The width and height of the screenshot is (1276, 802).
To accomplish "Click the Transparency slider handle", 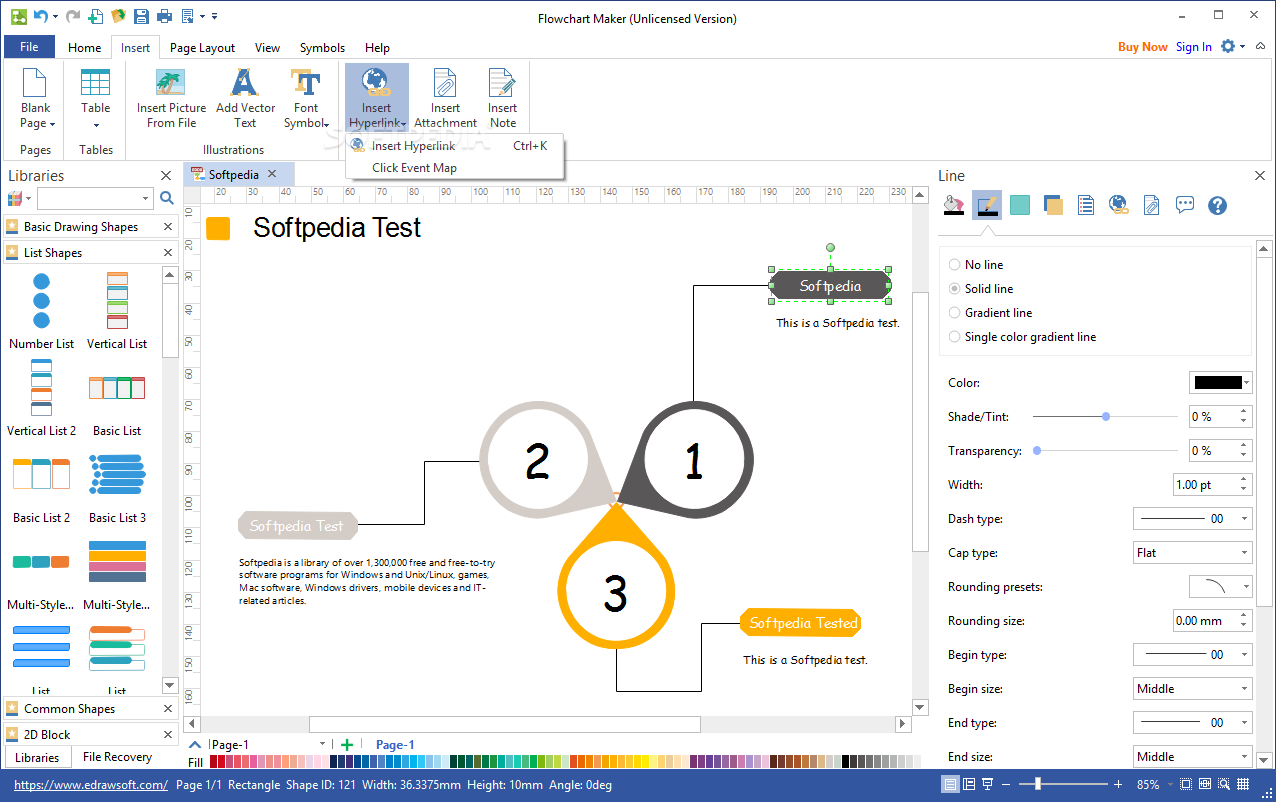I will (x=1037, y=450).
